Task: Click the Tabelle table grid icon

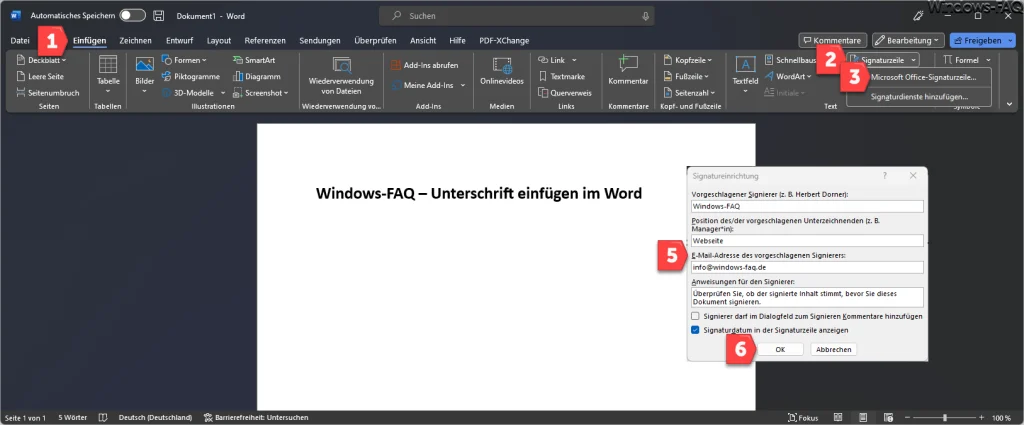Action: point(108,65)
